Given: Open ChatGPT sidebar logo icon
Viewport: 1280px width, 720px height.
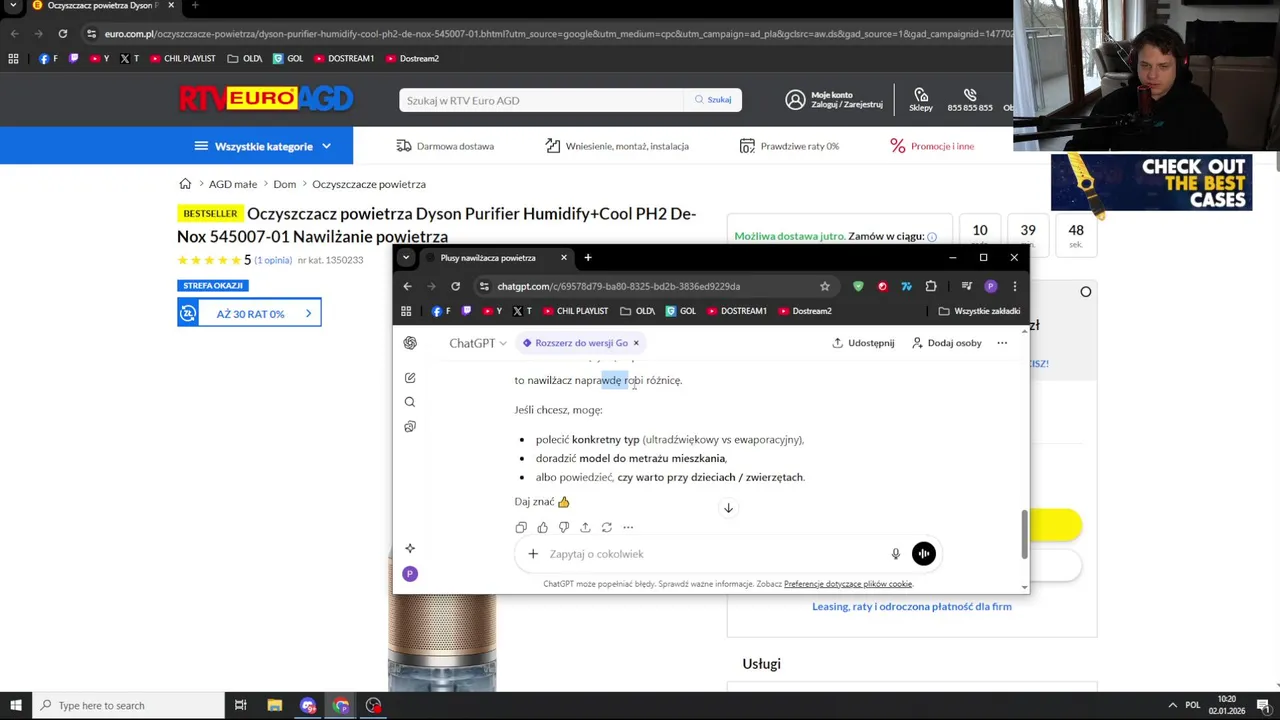Looking at the screenshot, I should [410, 343].
